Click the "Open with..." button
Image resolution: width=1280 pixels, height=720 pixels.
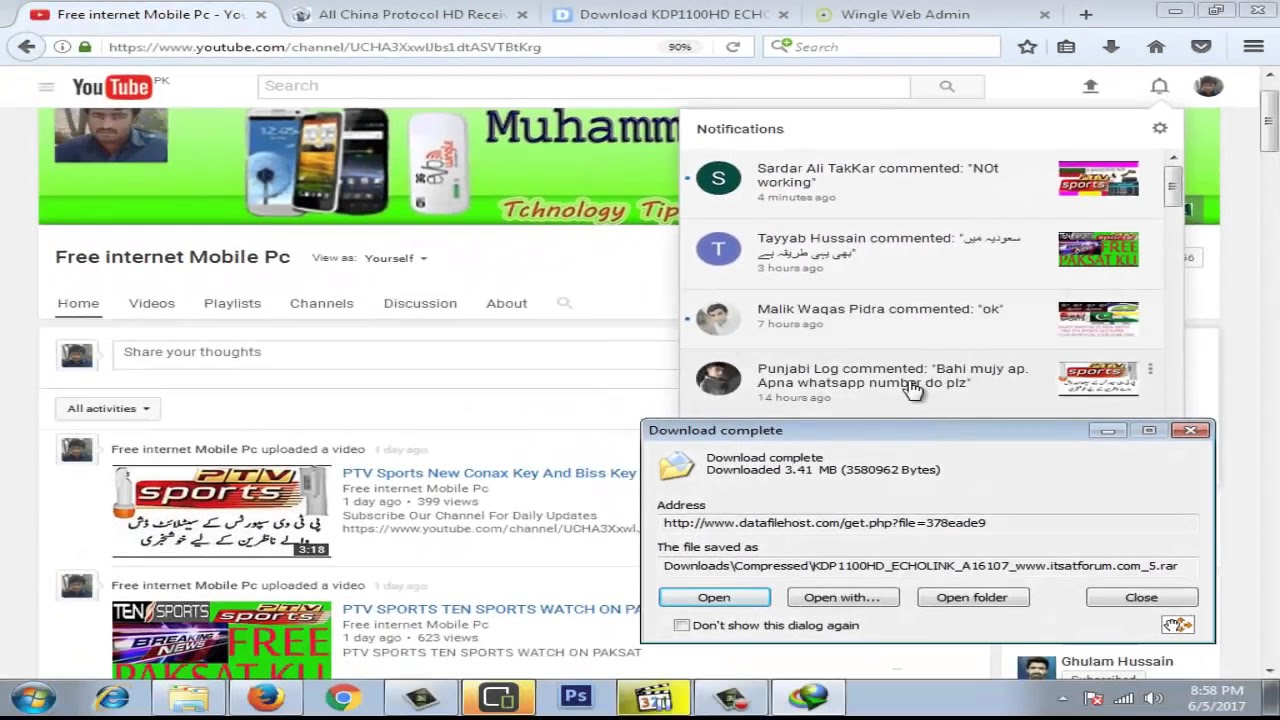(x=843, y=597)
